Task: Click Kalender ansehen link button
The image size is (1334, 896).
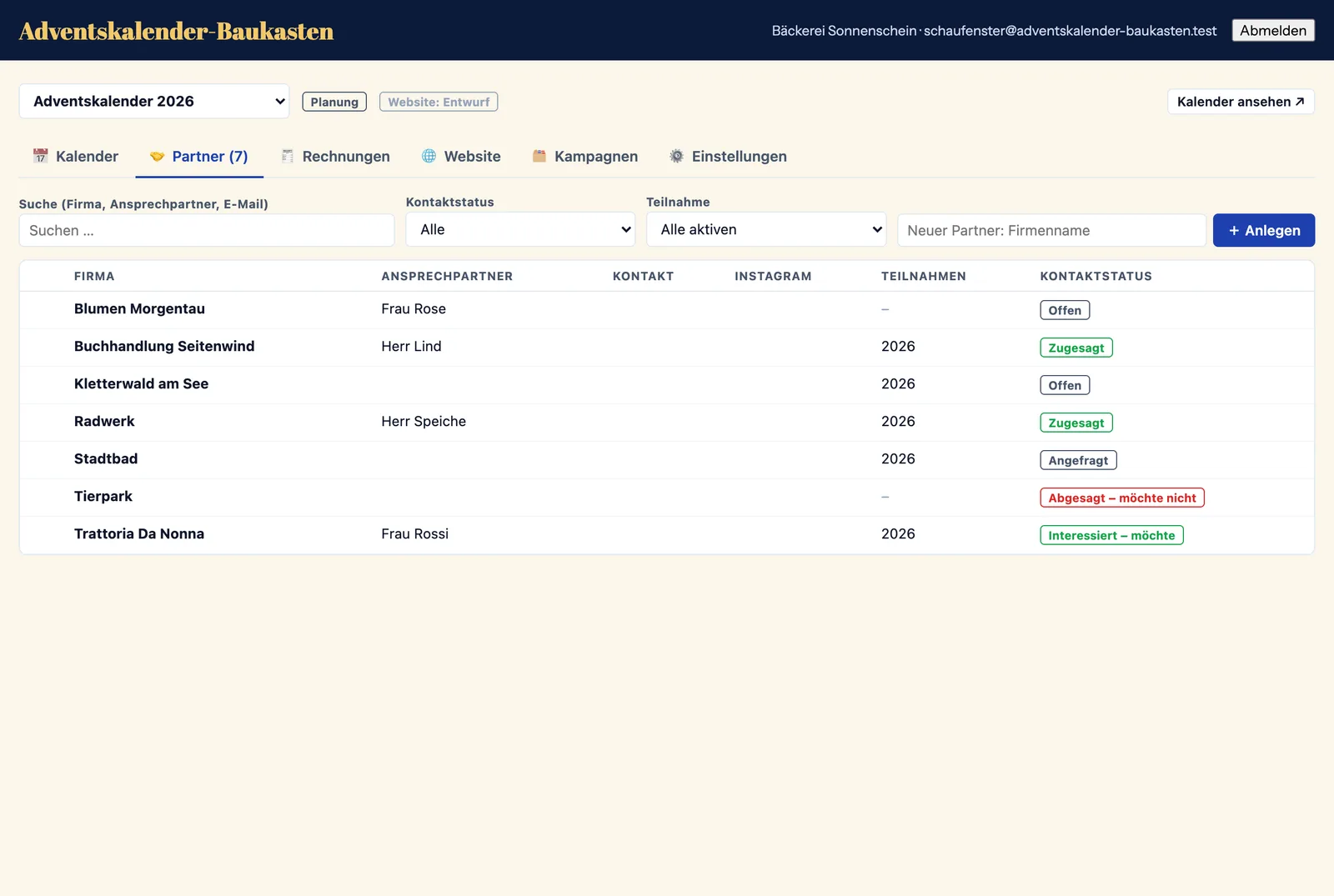Action: (1241, 102)
